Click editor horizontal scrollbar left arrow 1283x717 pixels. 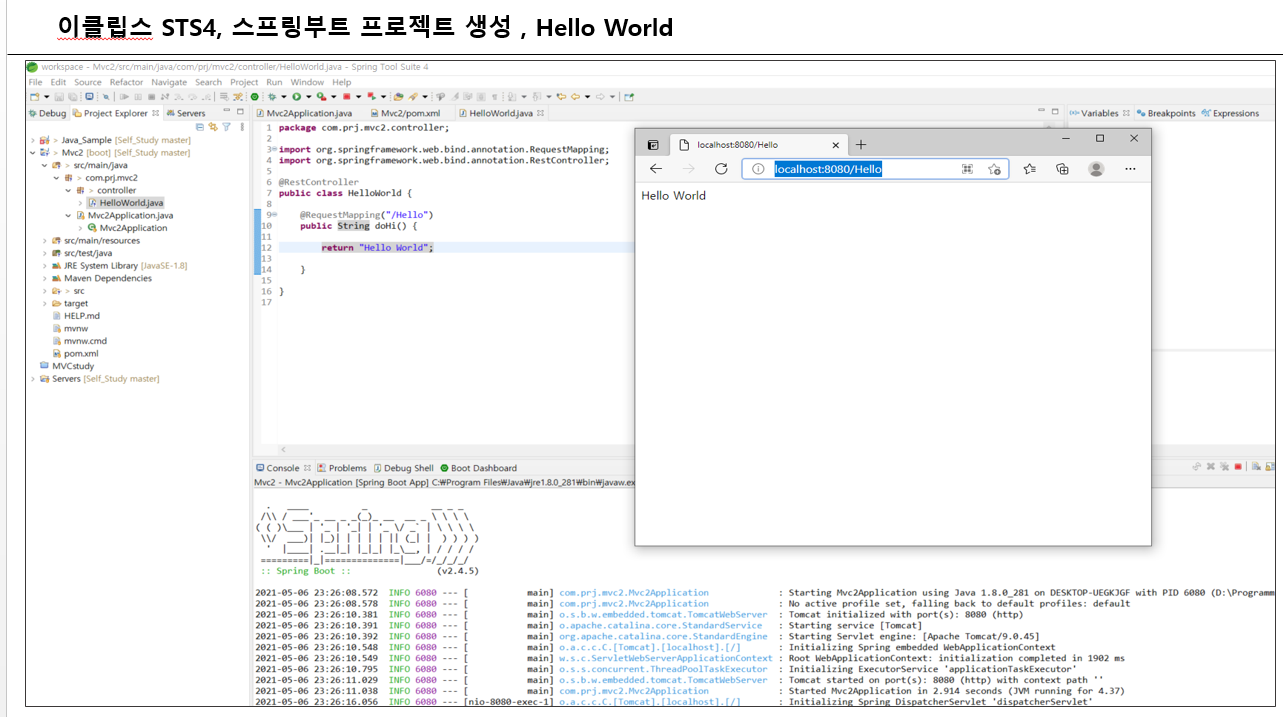click(282, 449)
